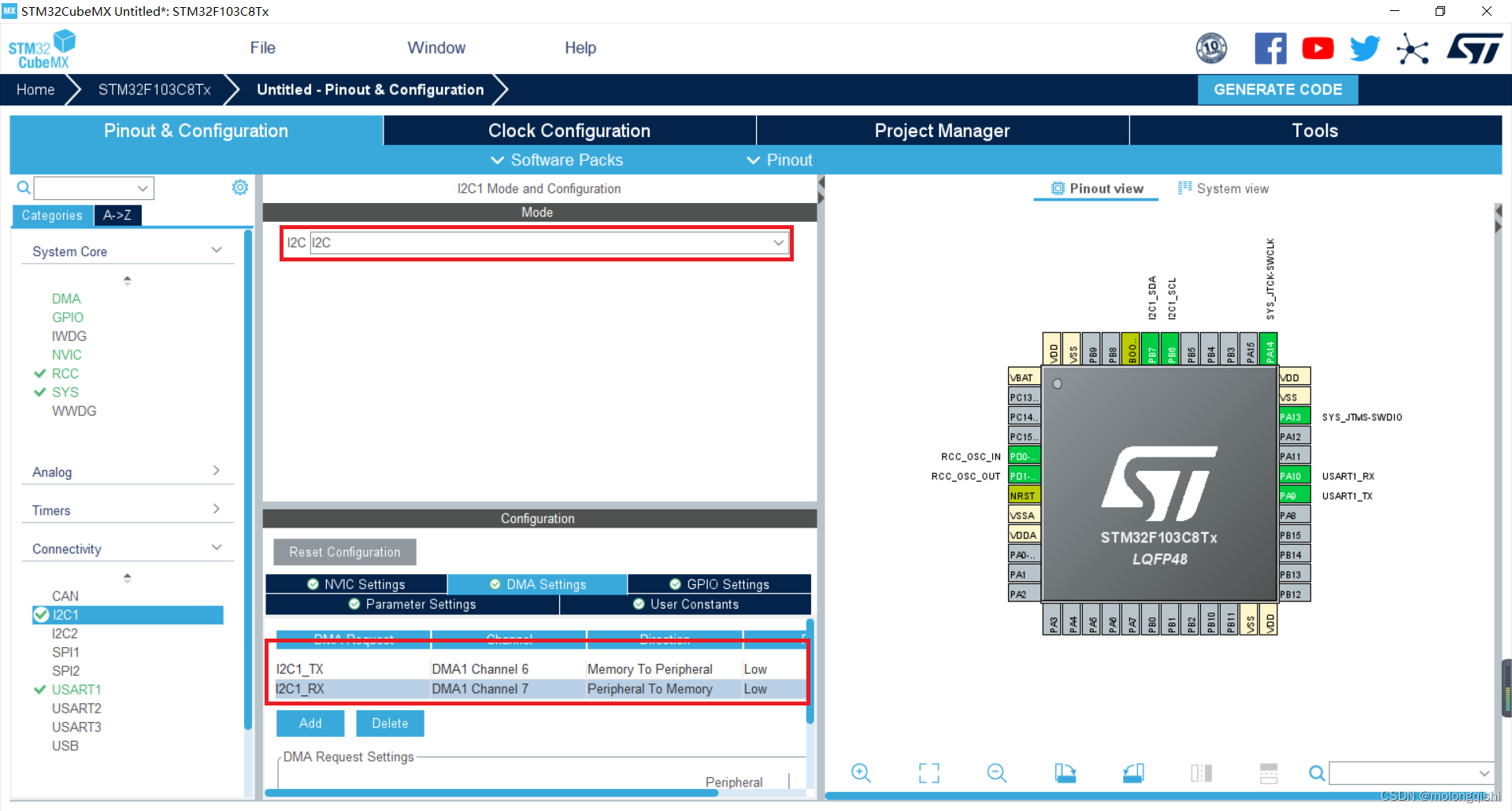The height and width of the screenshot is (811, 1512).
Task: Open the ST community network icon
Action: (x=1413, y=49)
